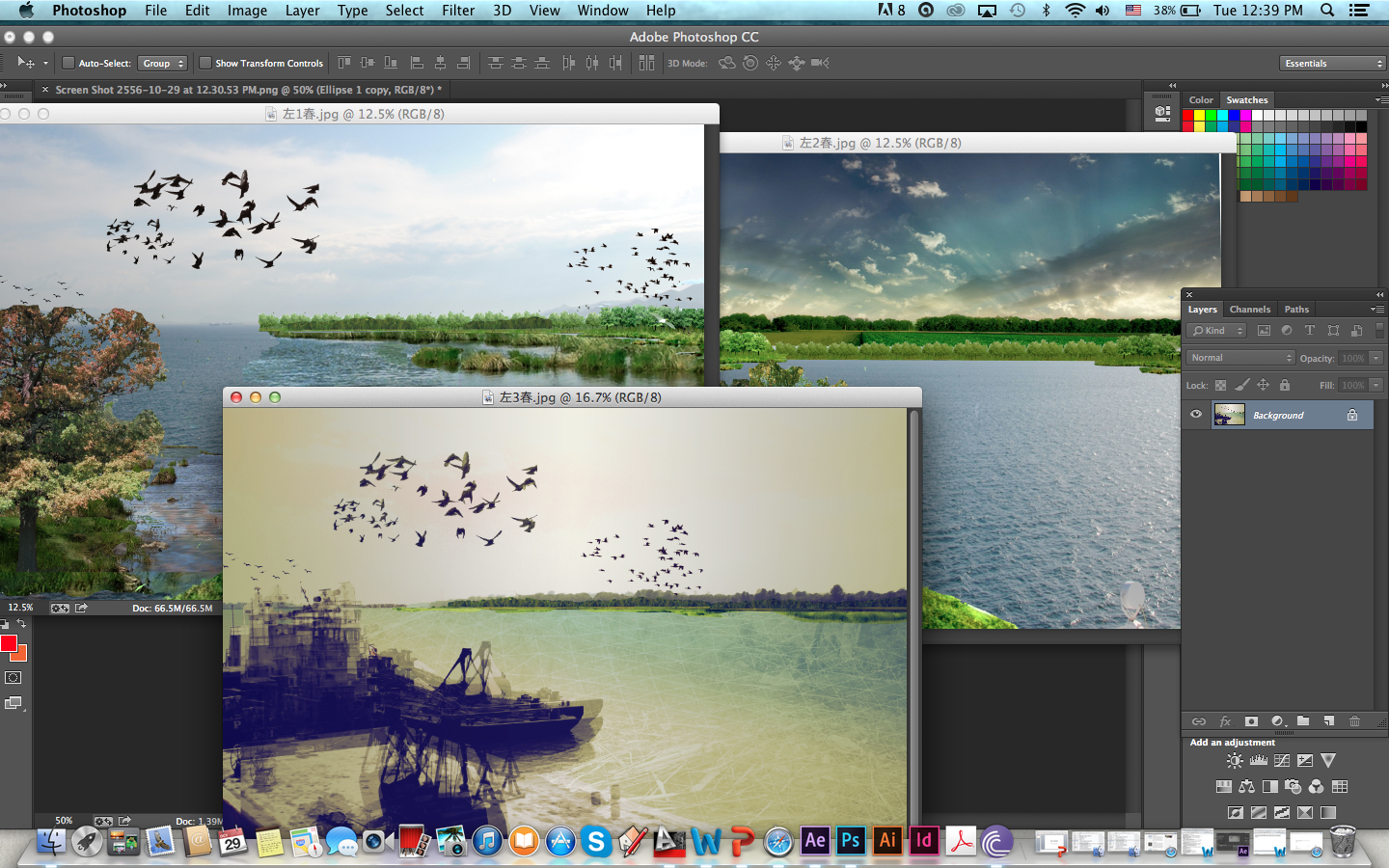Screen dimensions: 1389x868
Task: Add a Levels adjustment from the panel
Action: click(x=1259, y=761)
